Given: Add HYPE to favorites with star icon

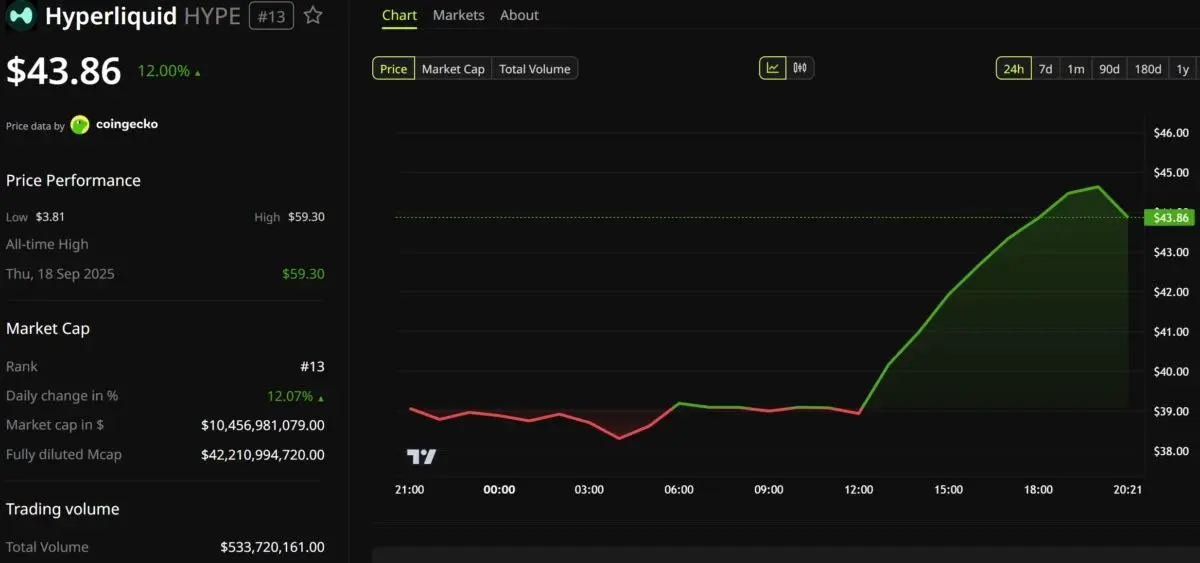Looking at the screenshot, I should [x=313, y=15].
